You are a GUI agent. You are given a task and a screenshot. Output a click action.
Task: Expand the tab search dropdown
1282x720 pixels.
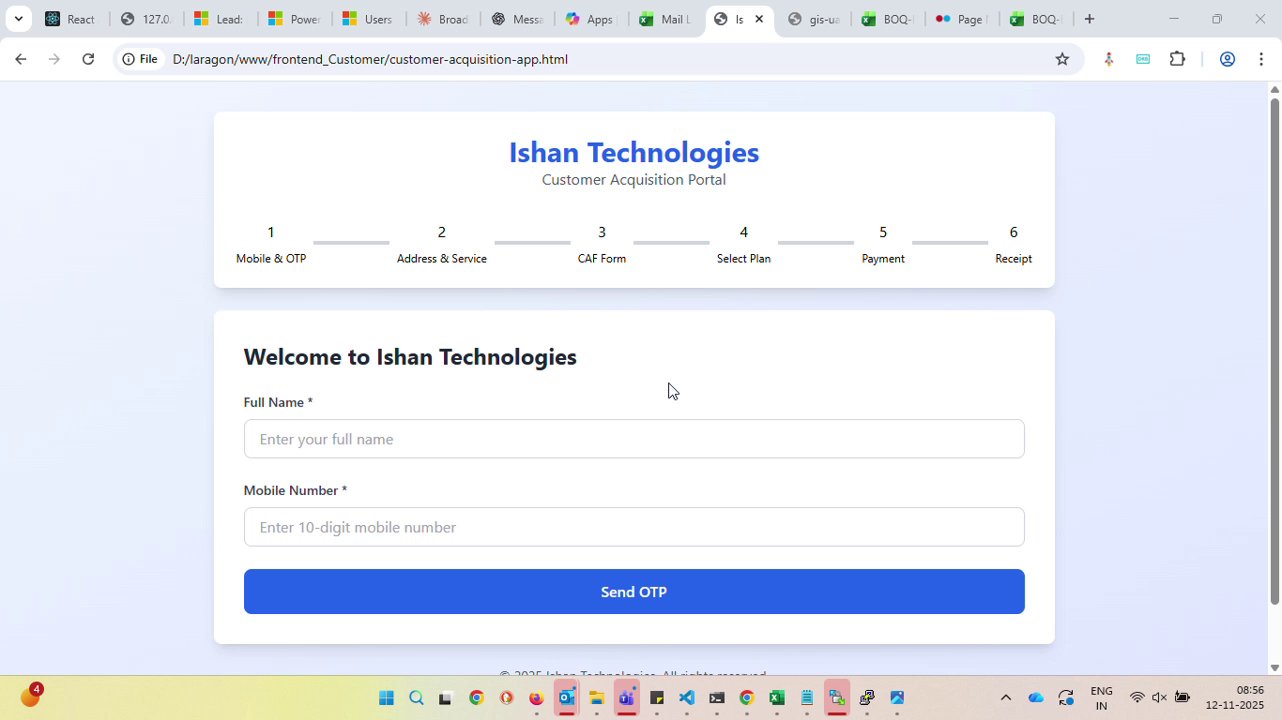[x=18, y=19]
